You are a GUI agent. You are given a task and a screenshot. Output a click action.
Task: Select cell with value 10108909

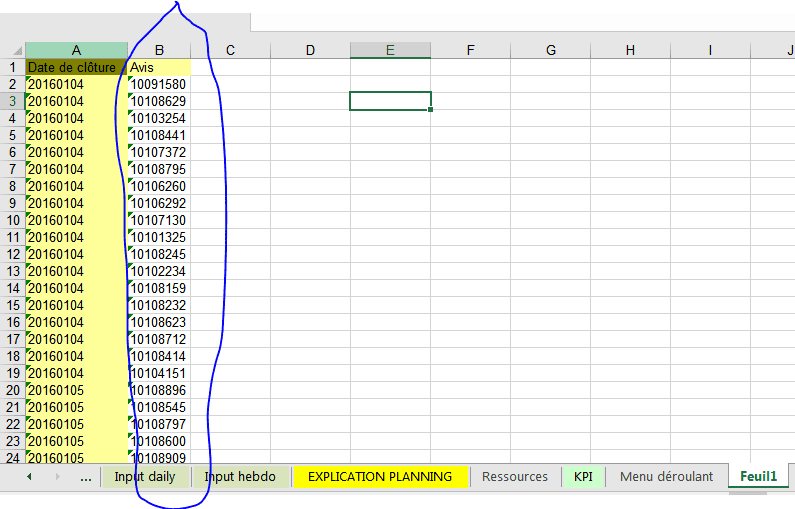click(159, 458)
